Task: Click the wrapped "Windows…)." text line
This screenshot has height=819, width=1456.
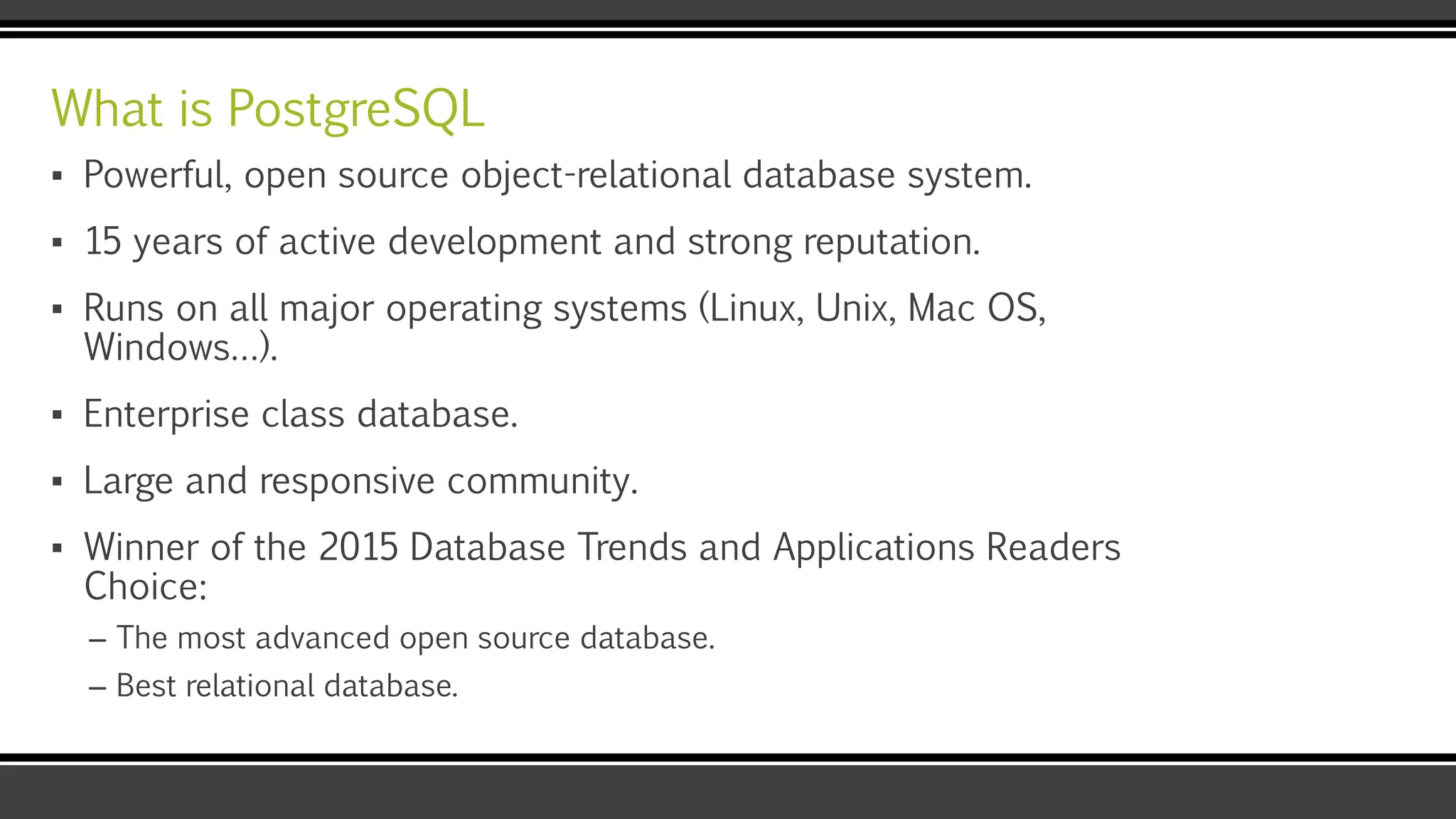Action: click(181, 348)
